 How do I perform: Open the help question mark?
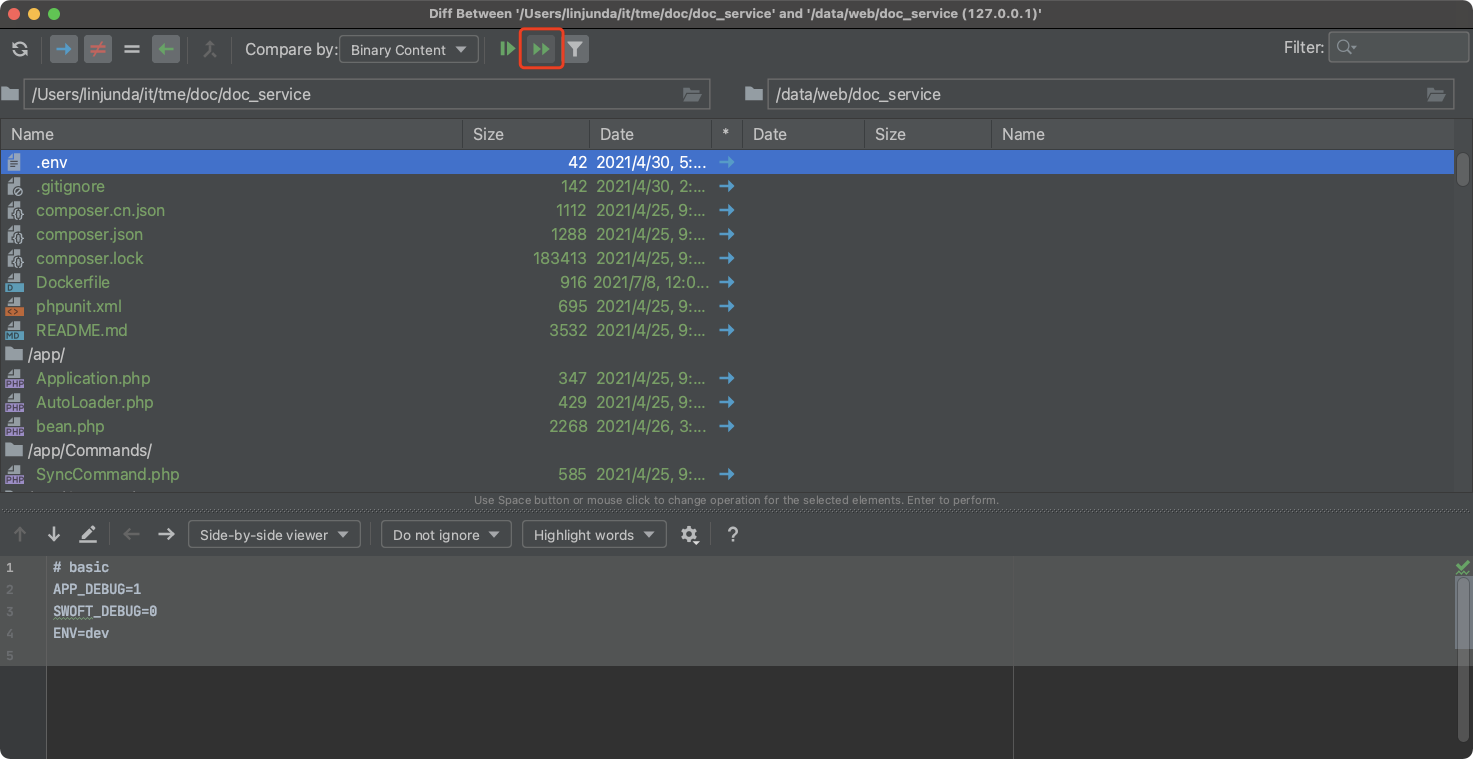(x=733, y=535)
